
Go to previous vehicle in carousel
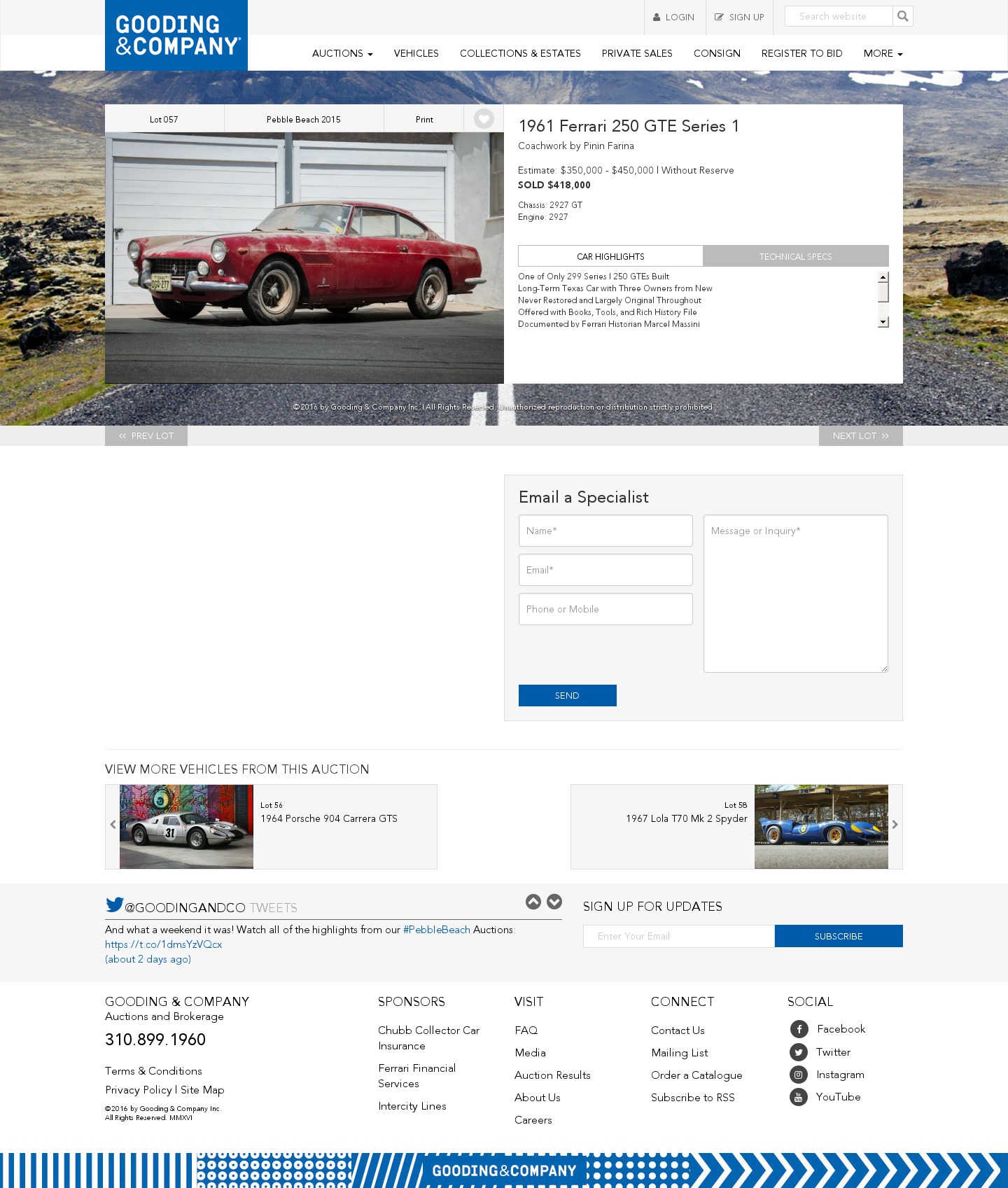[x=113, y=825]
